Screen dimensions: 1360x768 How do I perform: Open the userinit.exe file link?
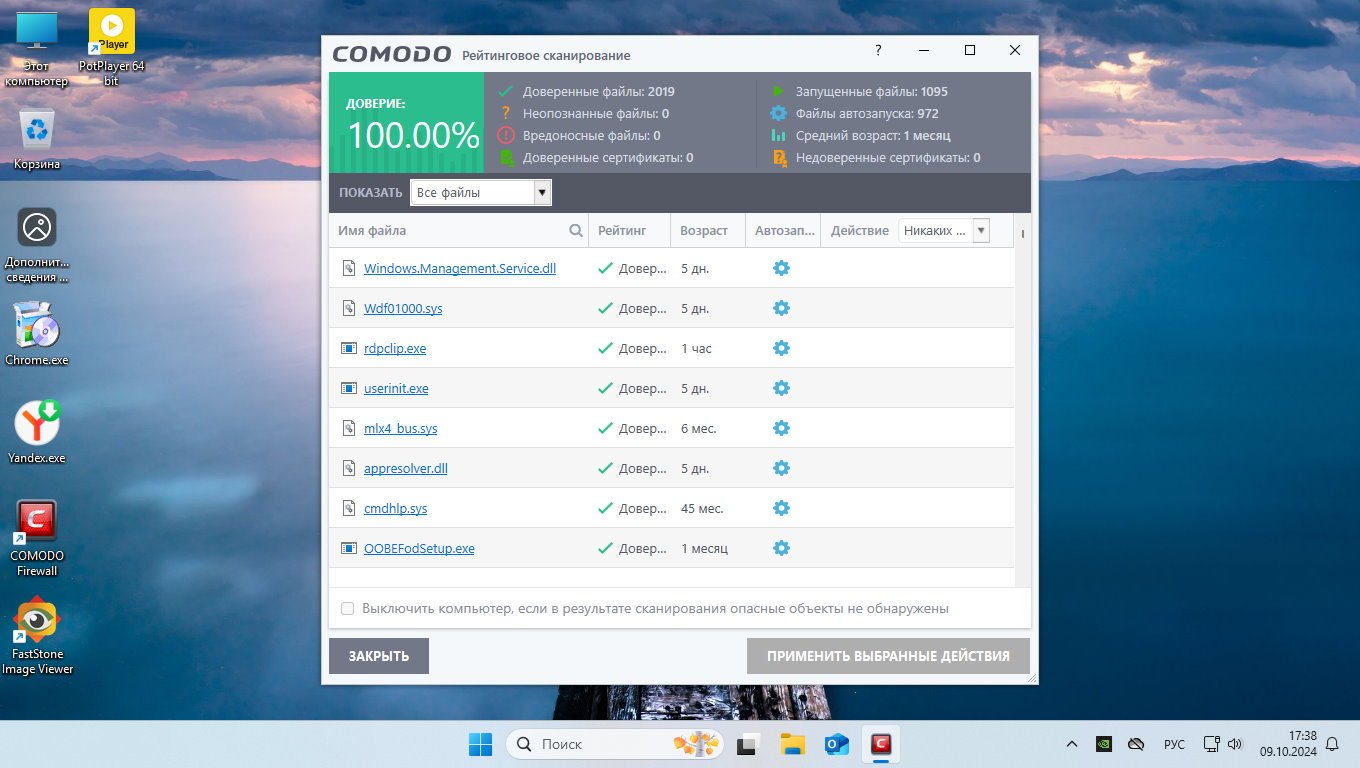pyautogui.click(x=396, y=389)
